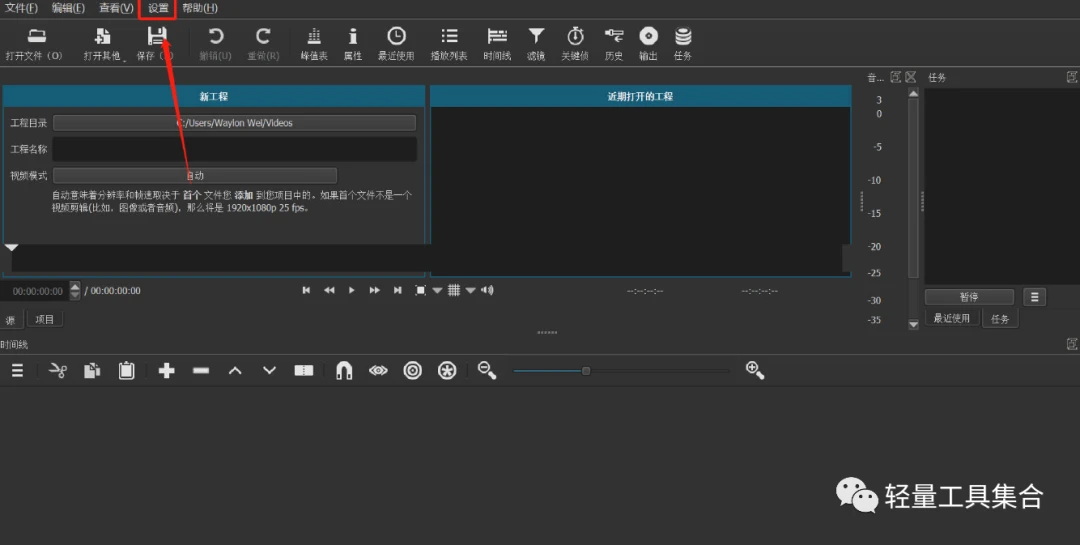Viewport: 1080px width, 545px height.
Task: Open the jobs panel menu button
Action: [x=1035, y=297]
